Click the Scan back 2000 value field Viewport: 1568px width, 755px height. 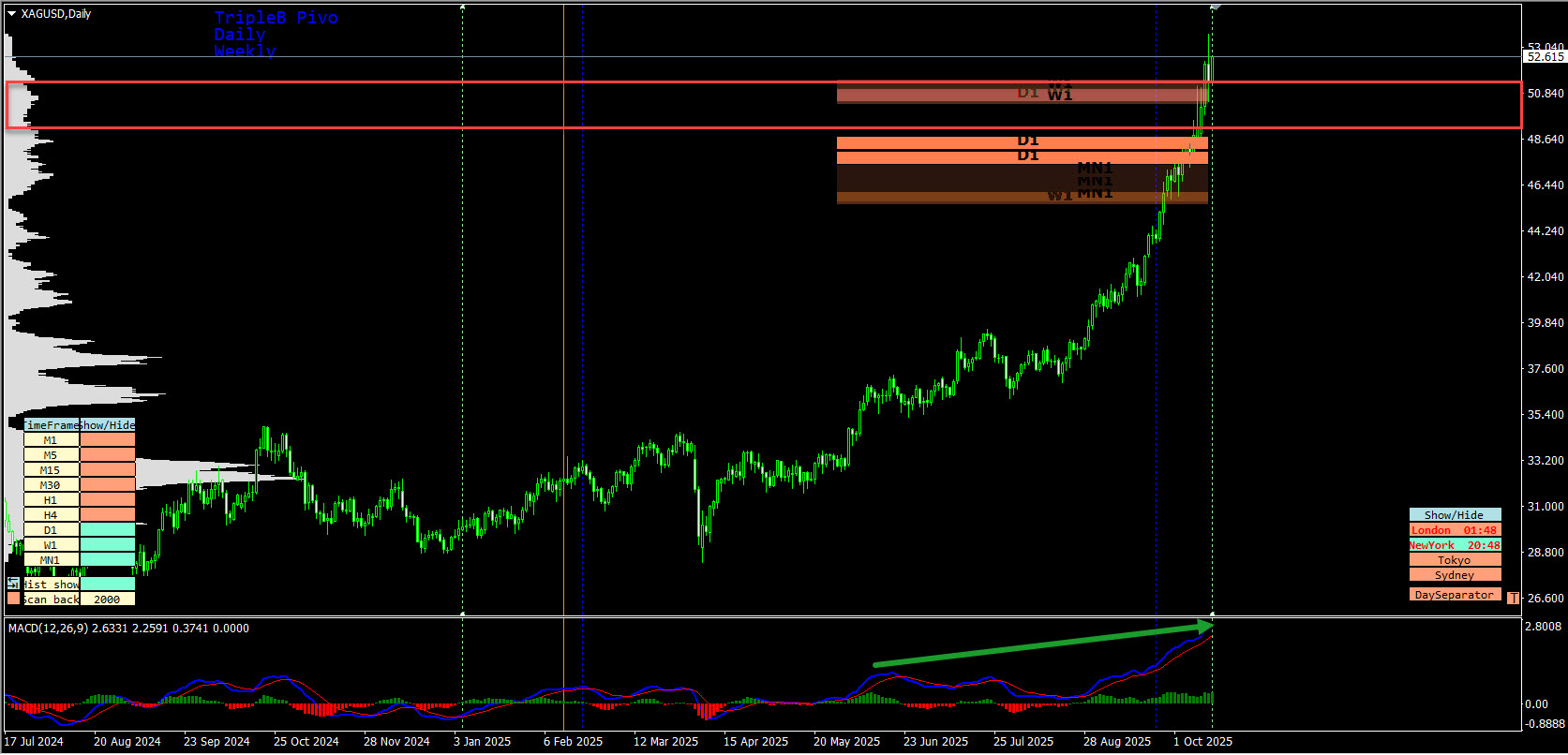pos(107,600)
